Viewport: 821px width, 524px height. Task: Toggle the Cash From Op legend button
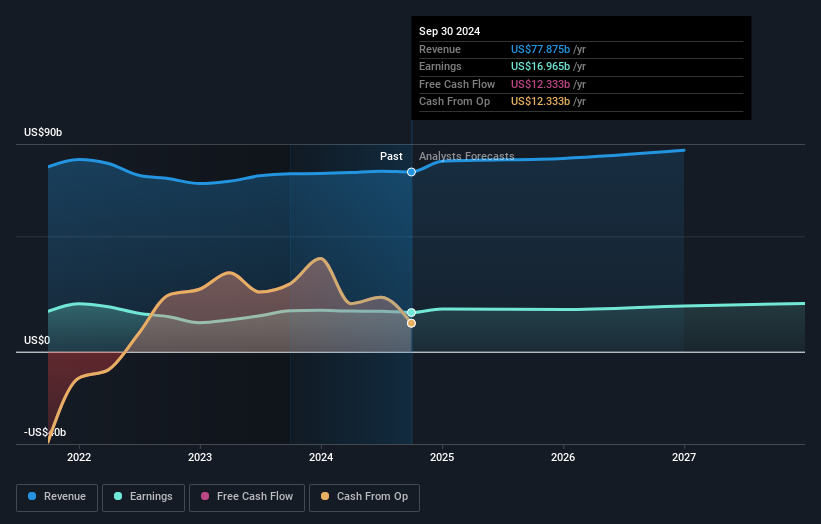point(364,497)
